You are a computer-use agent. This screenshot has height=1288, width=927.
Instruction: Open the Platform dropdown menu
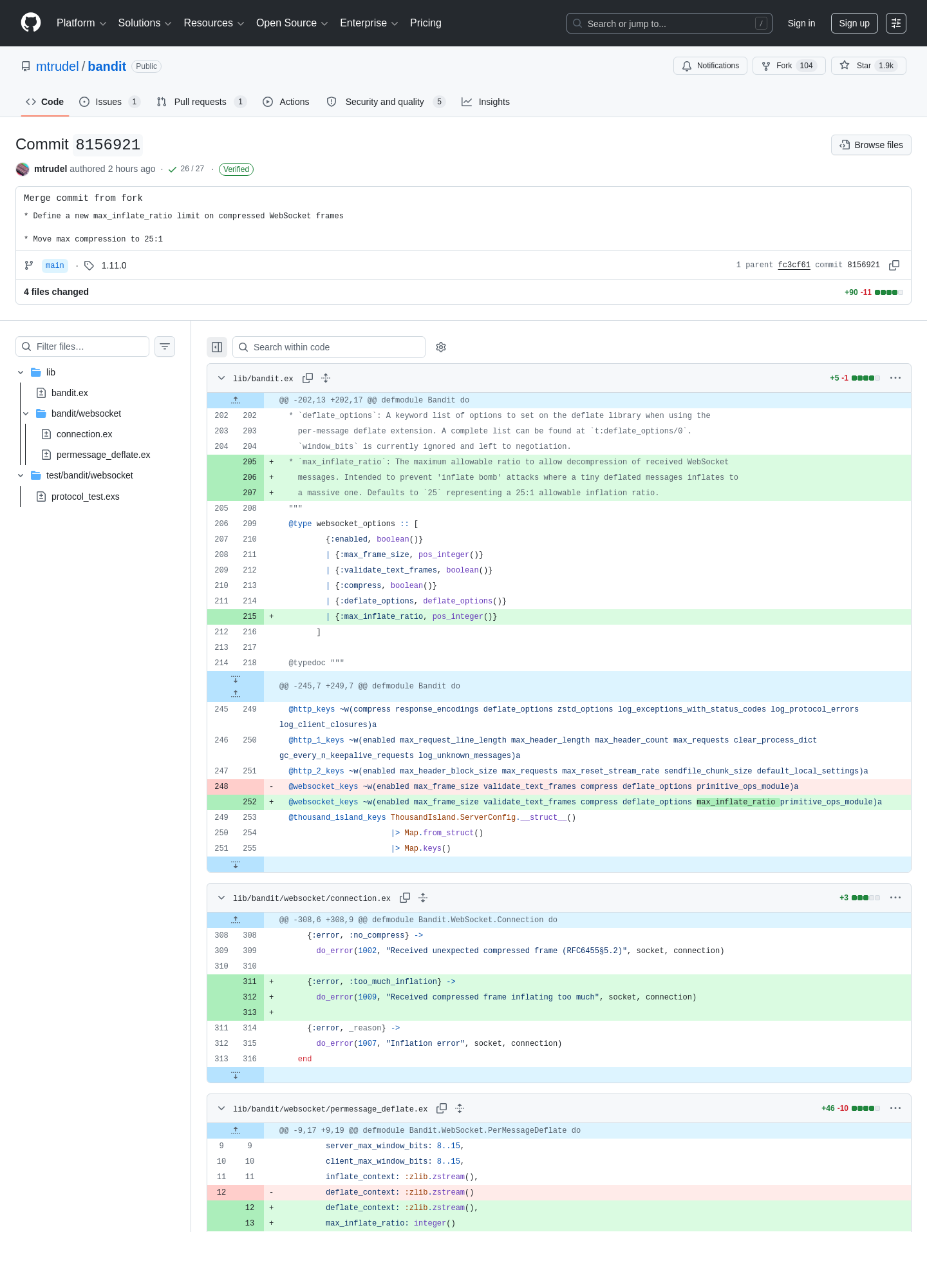tap(81, 23)
